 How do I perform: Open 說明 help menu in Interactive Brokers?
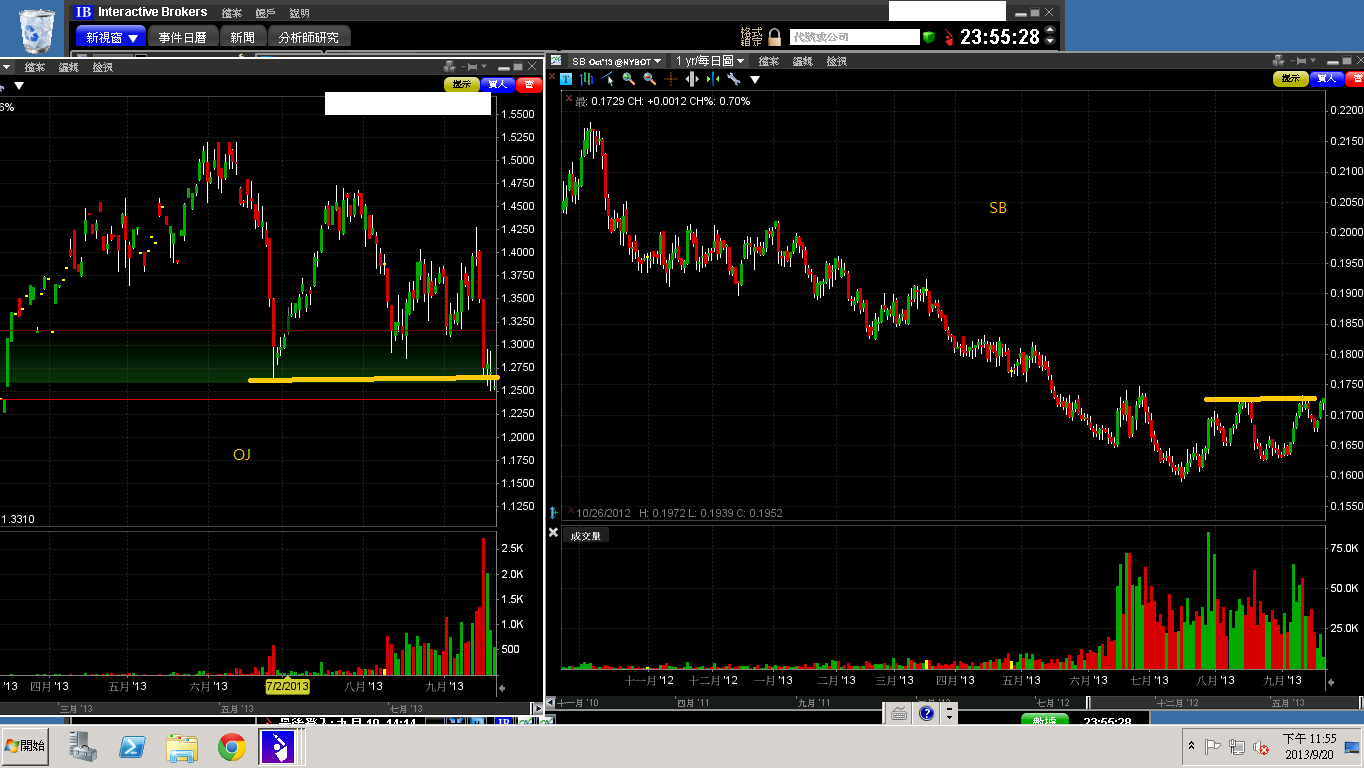[x=299, y=13]
